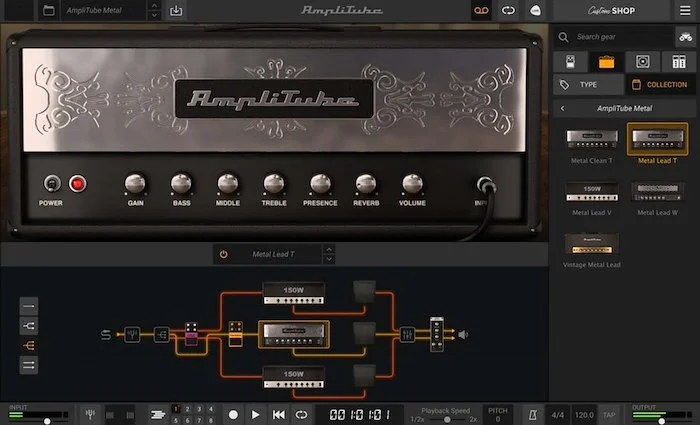Select the middle highlighted amp in chain
Screen dimensions: 700x425
[294, 334]
